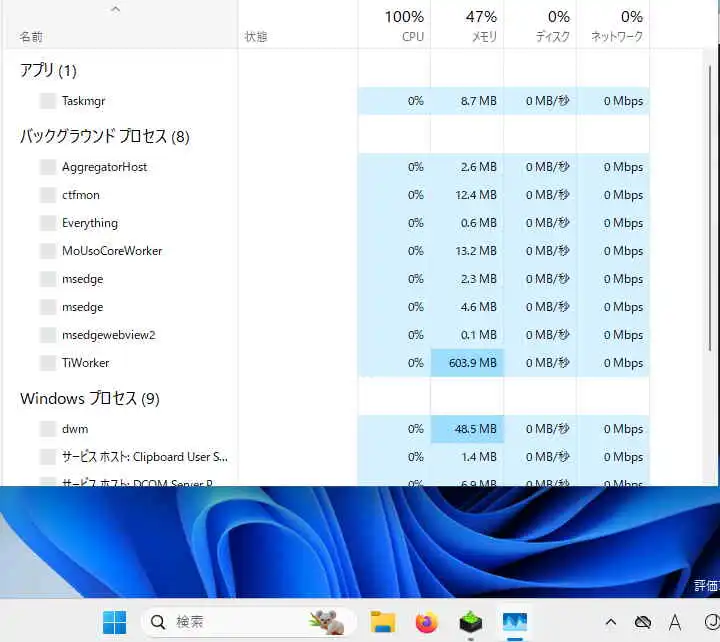Select the バックグラウンド プロセス (8) group header
The width and height of the screenshot is (720, 642).
pos(105,137)
